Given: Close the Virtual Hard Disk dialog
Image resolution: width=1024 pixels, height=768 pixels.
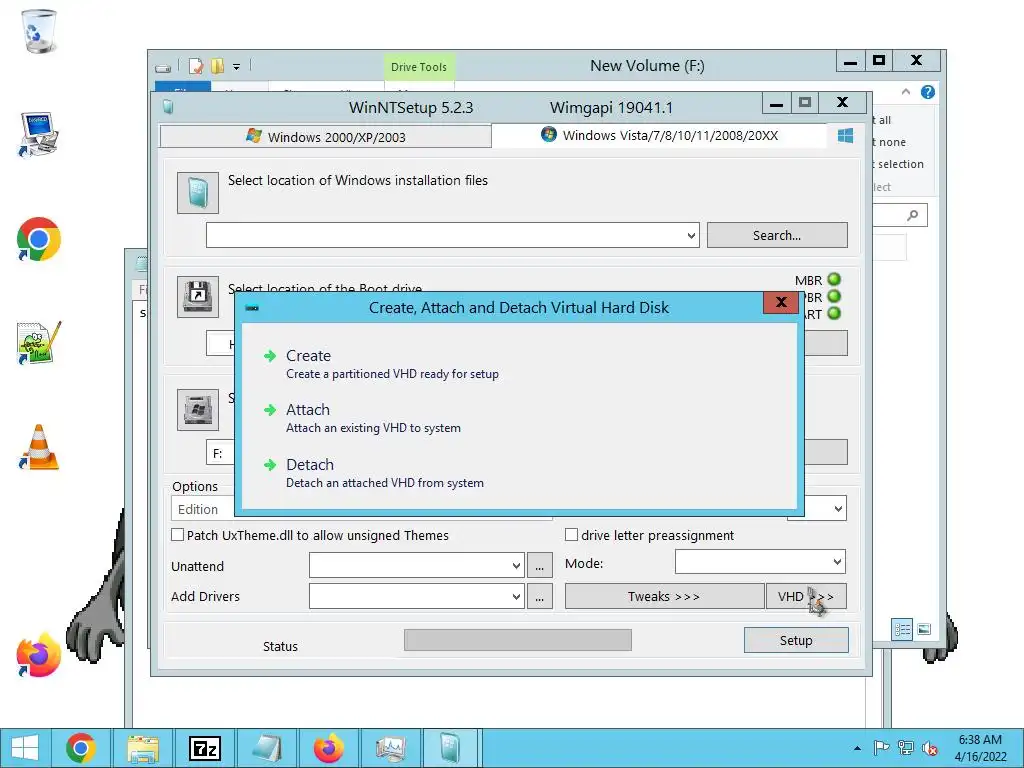Looking at the screenshot, I should point(780,302).
